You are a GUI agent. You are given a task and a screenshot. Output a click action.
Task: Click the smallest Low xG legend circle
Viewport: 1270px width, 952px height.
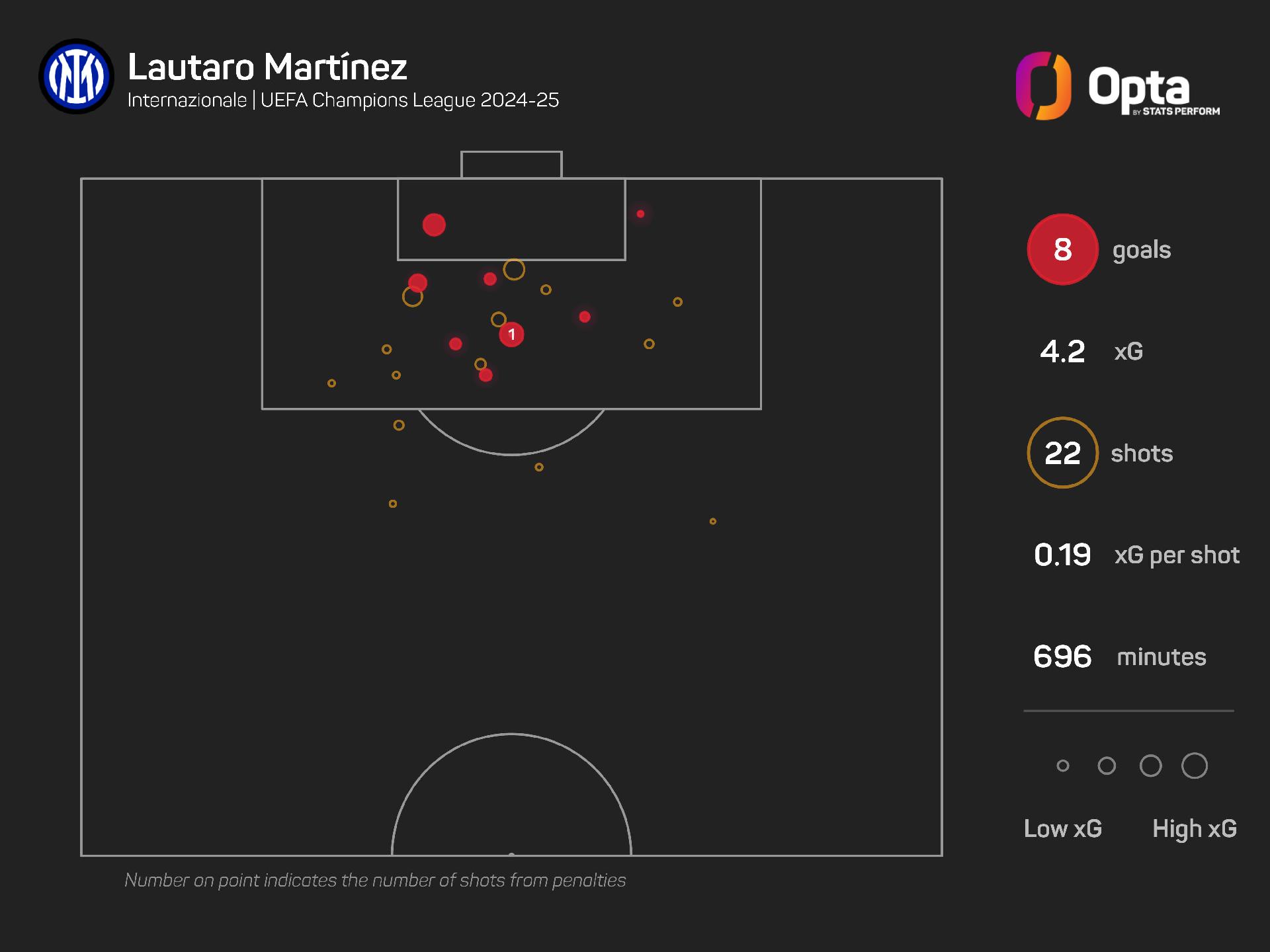pyautogui.click(x=1063, y=766)
